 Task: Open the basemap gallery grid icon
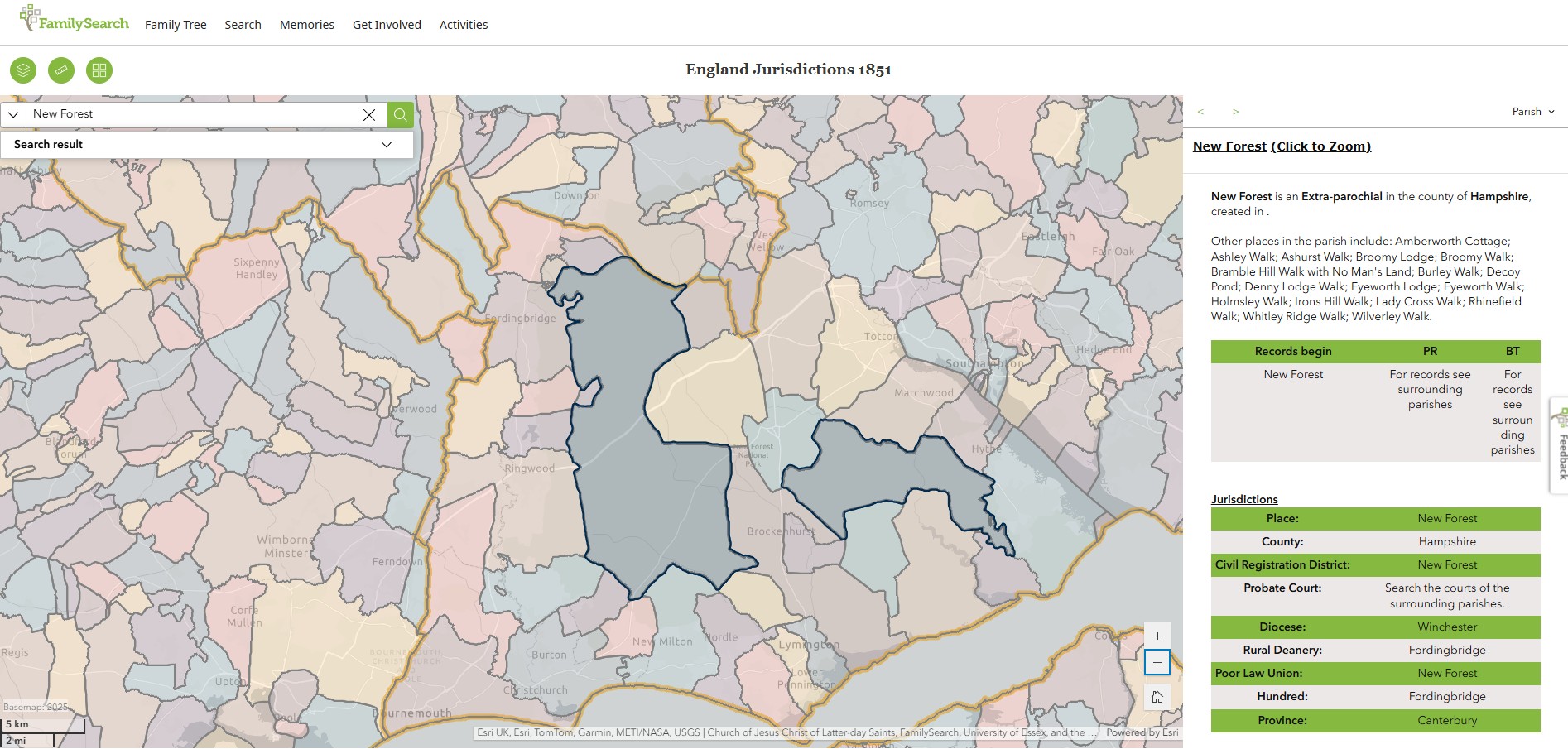99,70
